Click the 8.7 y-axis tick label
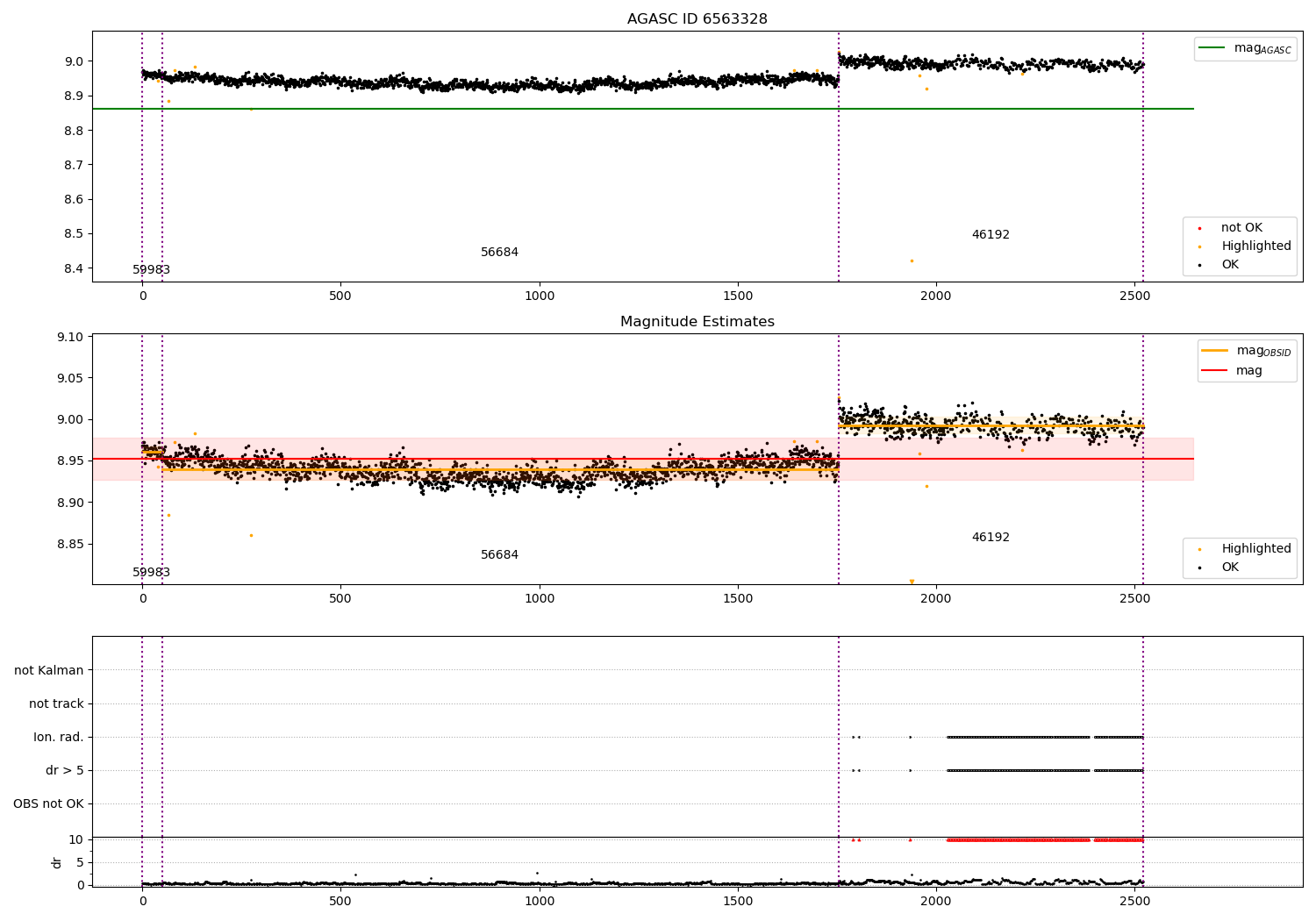Screen dimensions: 1316x921 [73, 165]
